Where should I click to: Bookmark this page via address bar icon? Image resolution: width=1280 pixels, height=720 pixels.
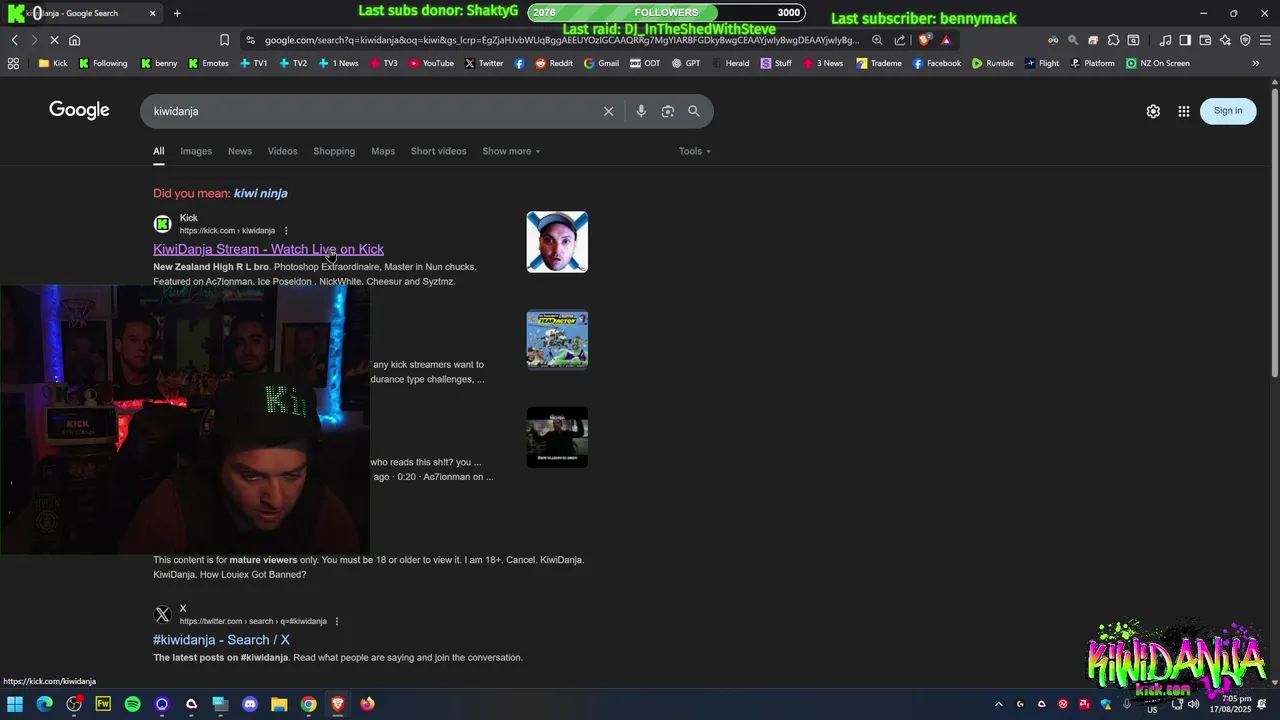(224, 40)
